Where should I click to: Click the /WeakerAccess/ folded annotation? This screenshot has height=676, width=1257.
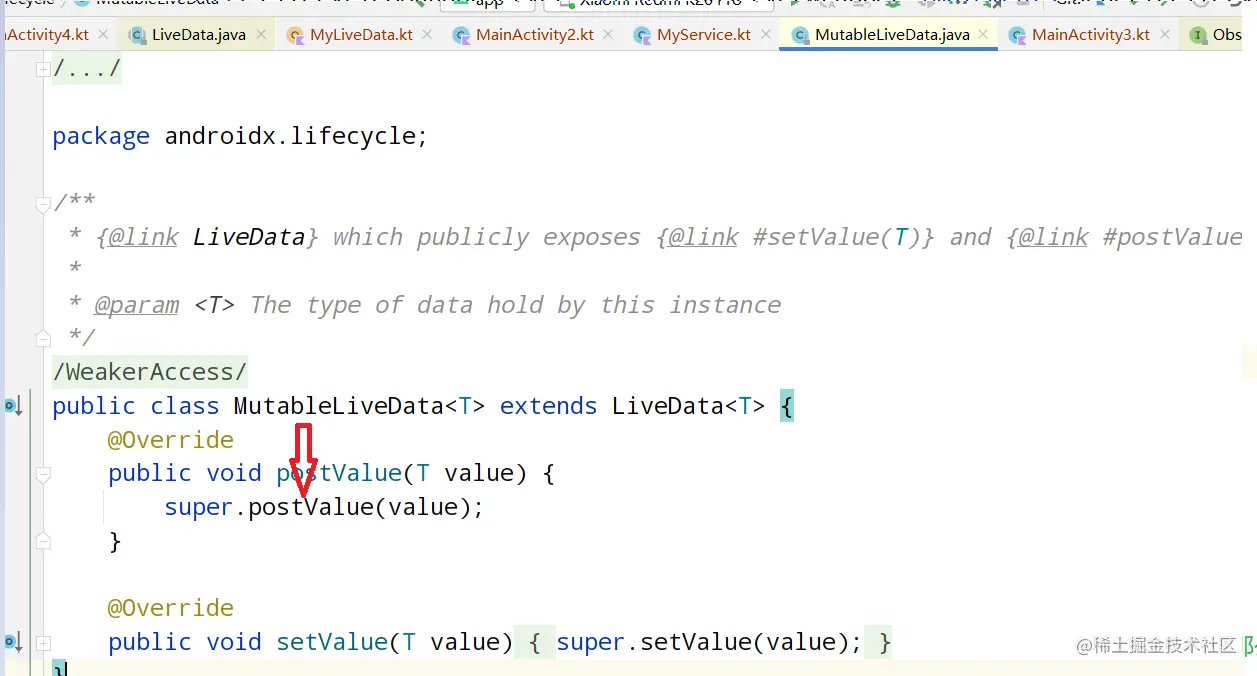(150, 372)
